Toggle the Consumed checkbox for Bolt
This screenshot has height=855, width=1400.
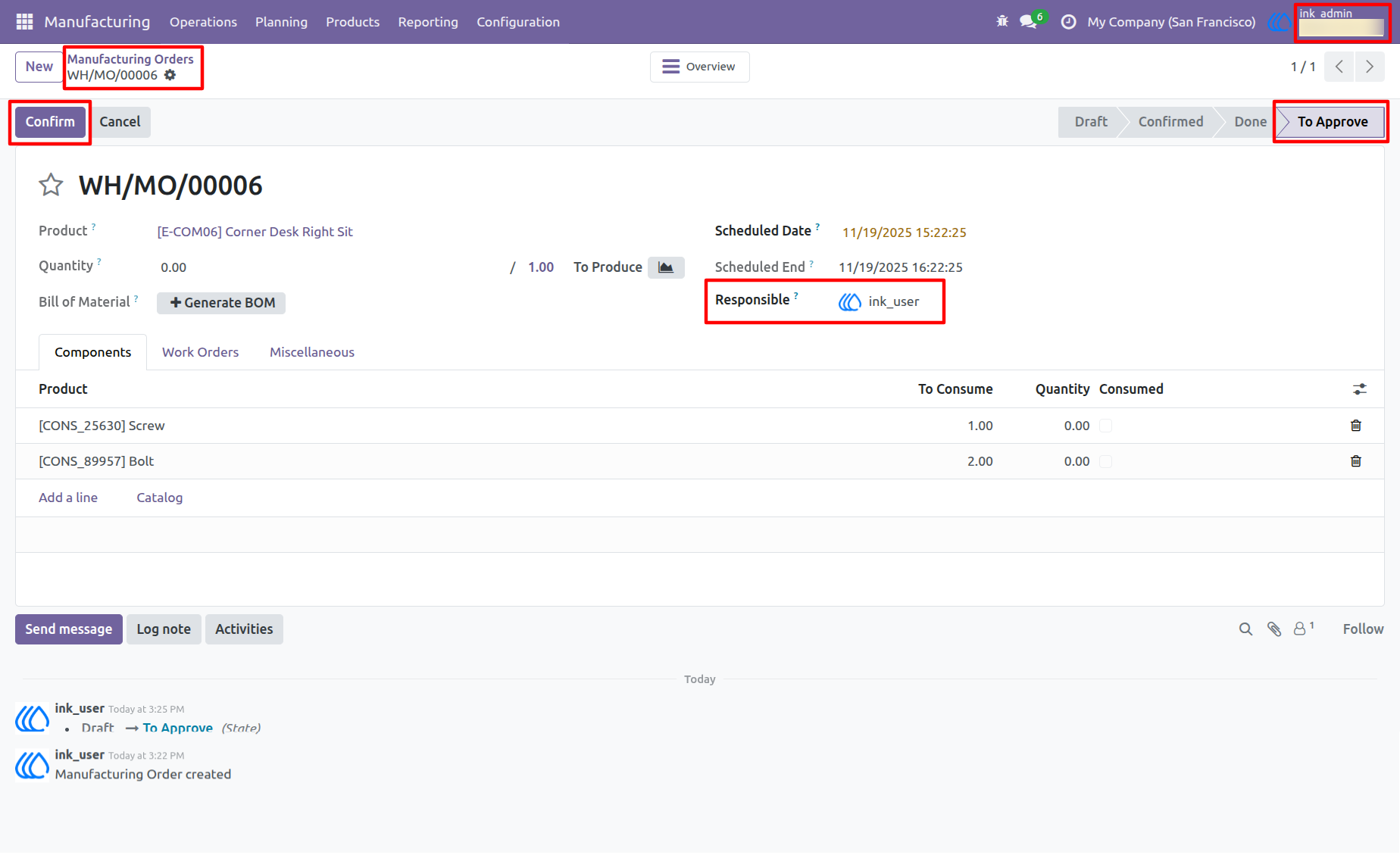tap(1106, 461)
